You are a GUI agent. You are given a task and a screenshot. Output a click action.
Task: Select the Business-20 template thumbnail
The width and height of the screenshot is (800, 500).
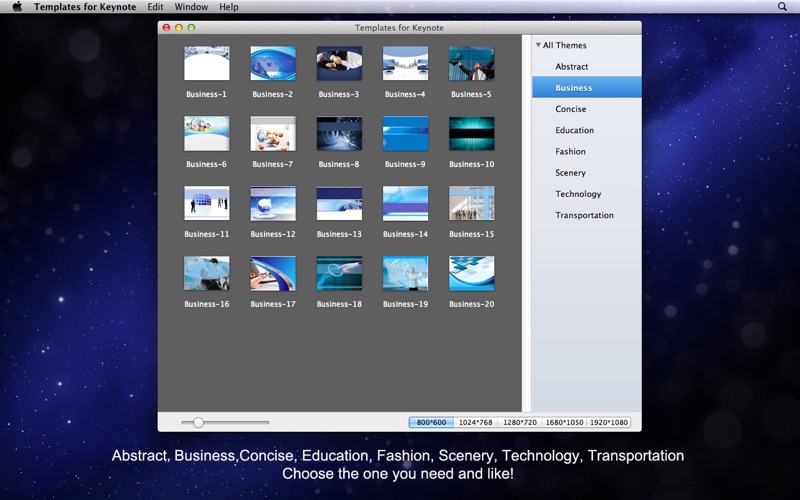point(471,273)
